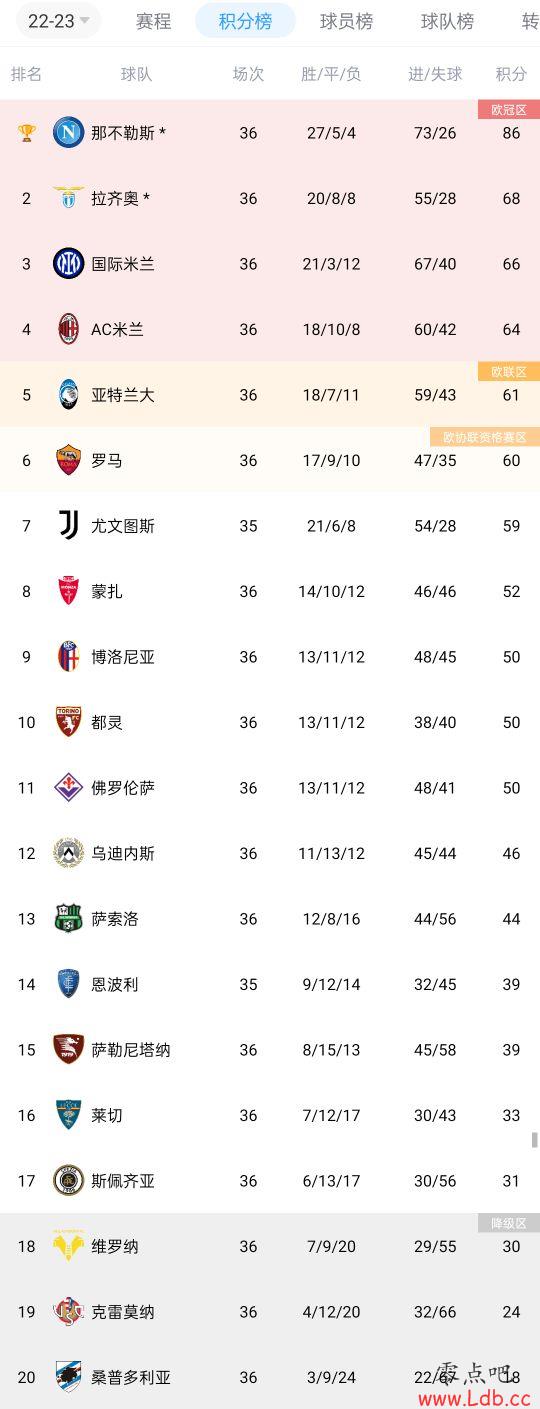Click the Lazio eagle logo
This screenshot has width=540, height=1409.
point(68,198)
